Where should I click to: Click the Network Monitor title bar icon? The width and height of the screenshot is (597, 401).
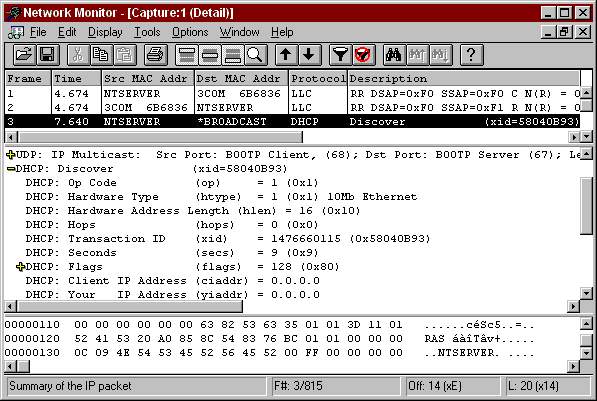pos(13,13)
